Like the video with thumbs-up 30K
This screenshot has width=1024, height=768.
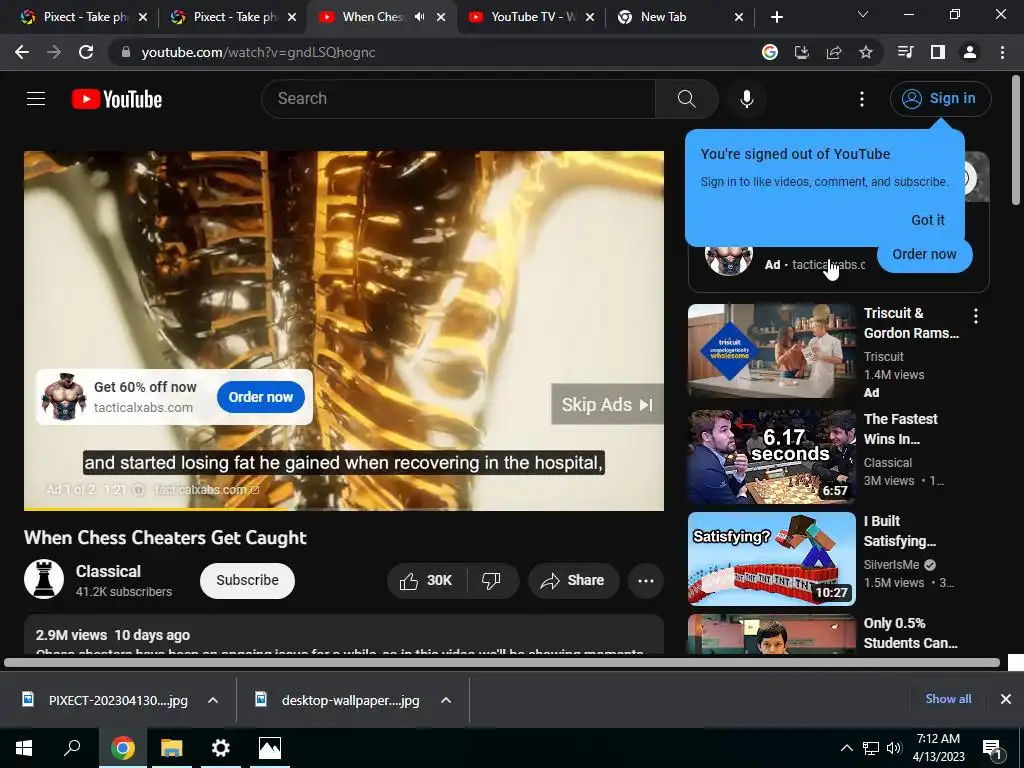pyautogui.click(x=426, y=581)
